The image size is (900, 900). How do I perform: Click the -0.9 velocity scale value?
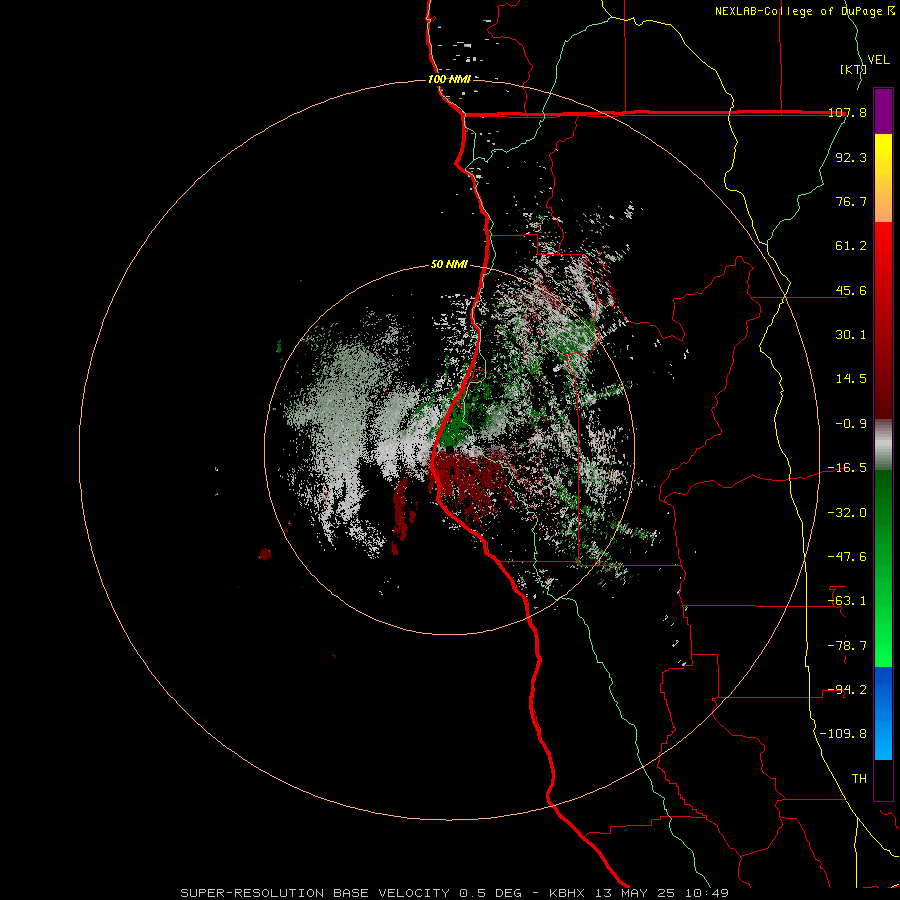pyautogui.click(x=851, y=424)
